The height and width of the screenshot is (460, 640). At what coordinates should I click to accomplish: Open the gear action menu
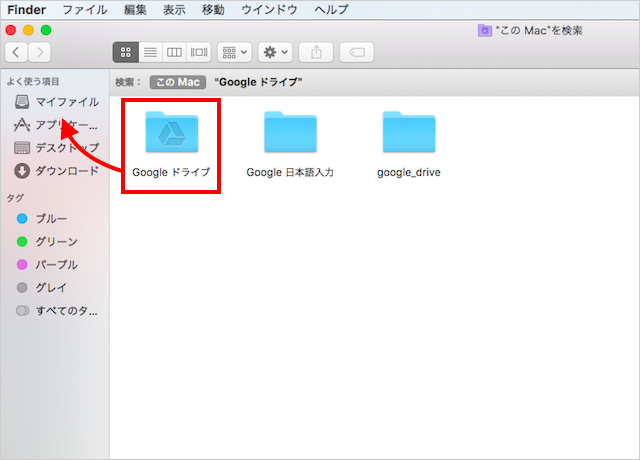tap(275, 52)
